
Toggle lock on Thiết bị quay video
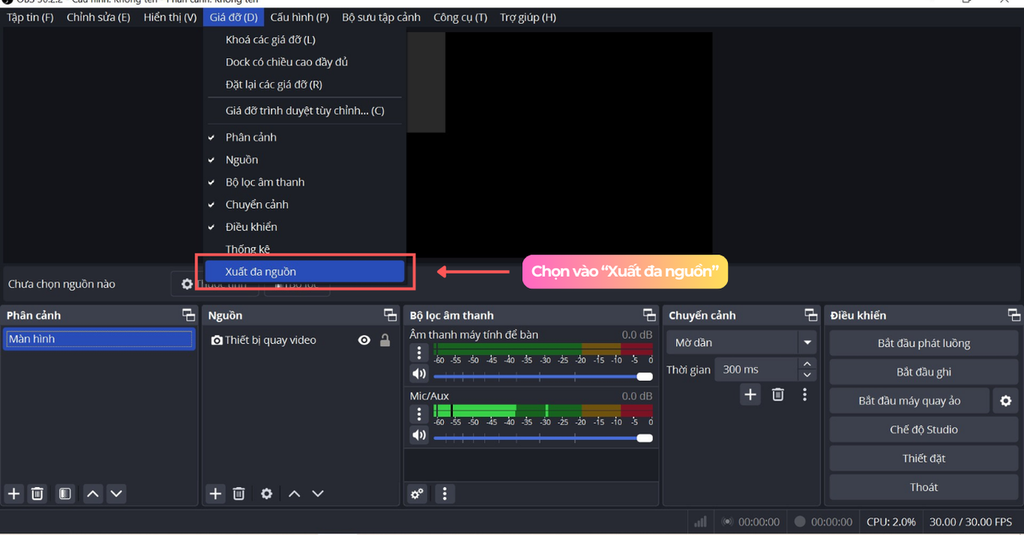pos(385,340)
